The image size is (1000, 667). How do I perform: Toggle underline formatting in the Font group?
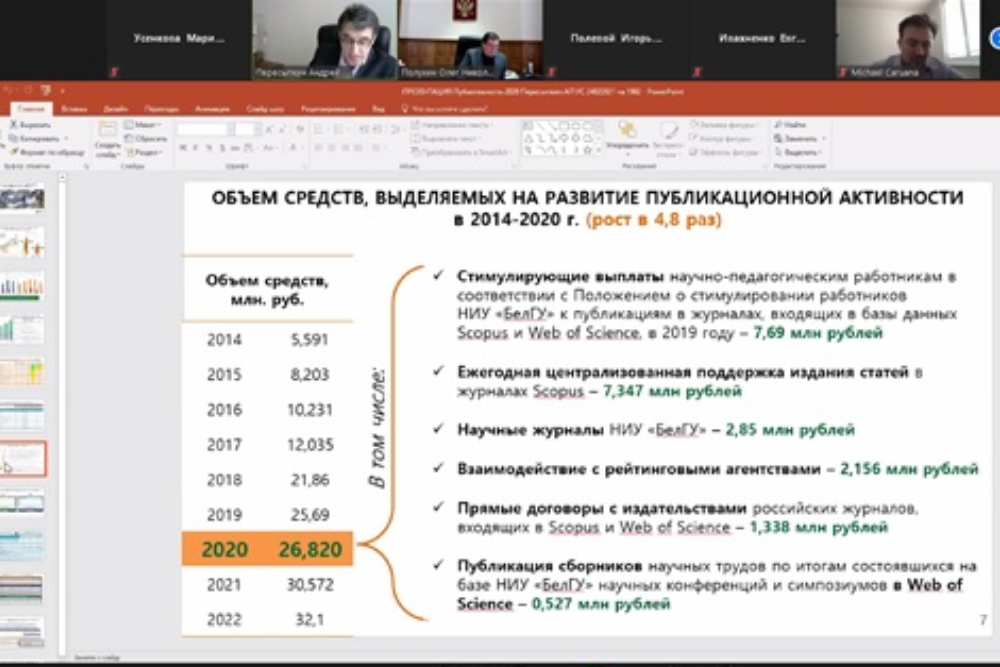click(x=208, y=149)
